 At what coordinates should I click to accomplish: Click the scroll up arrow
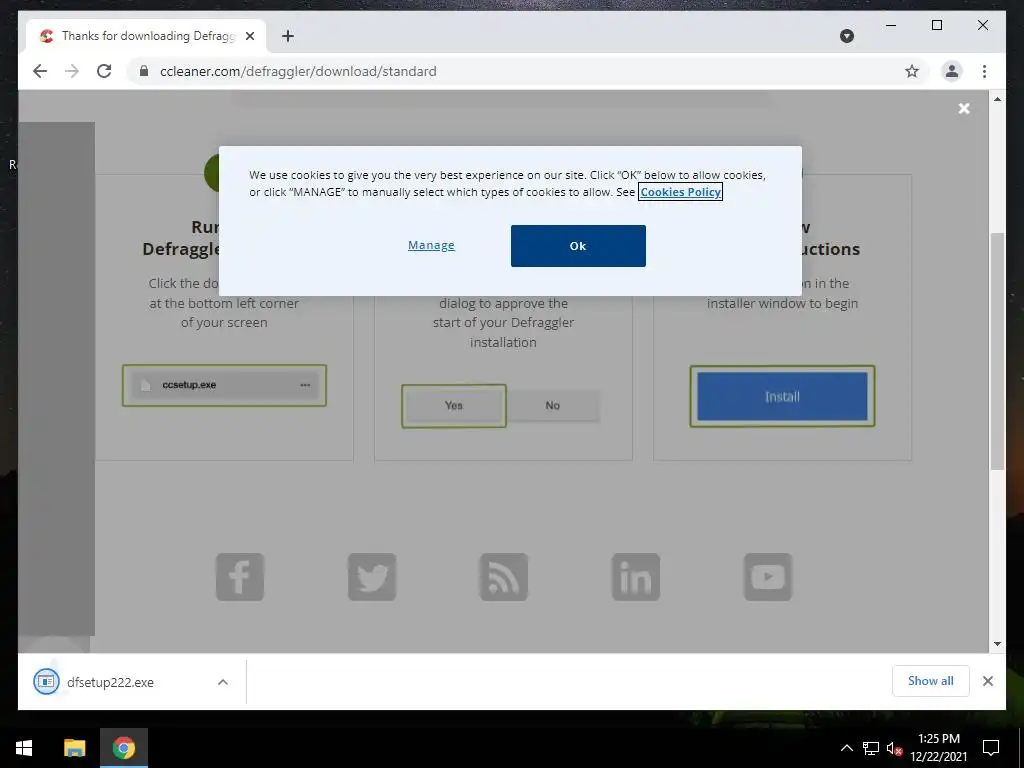tap(997, 99)
